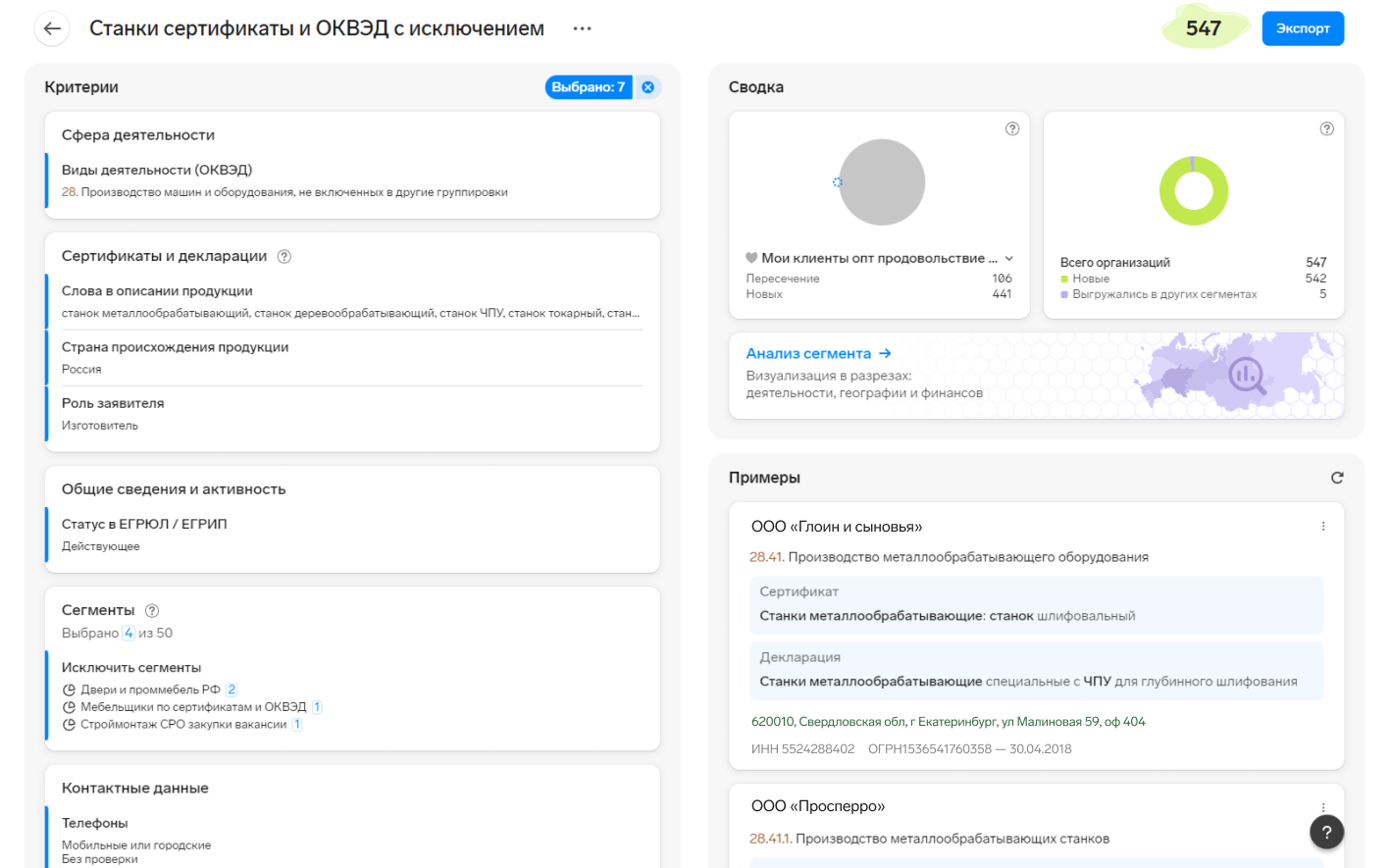Viewport: 1391px width, 868px height.
Task: Open help icon on the gray circle card
Action: tap(1012, 128)
